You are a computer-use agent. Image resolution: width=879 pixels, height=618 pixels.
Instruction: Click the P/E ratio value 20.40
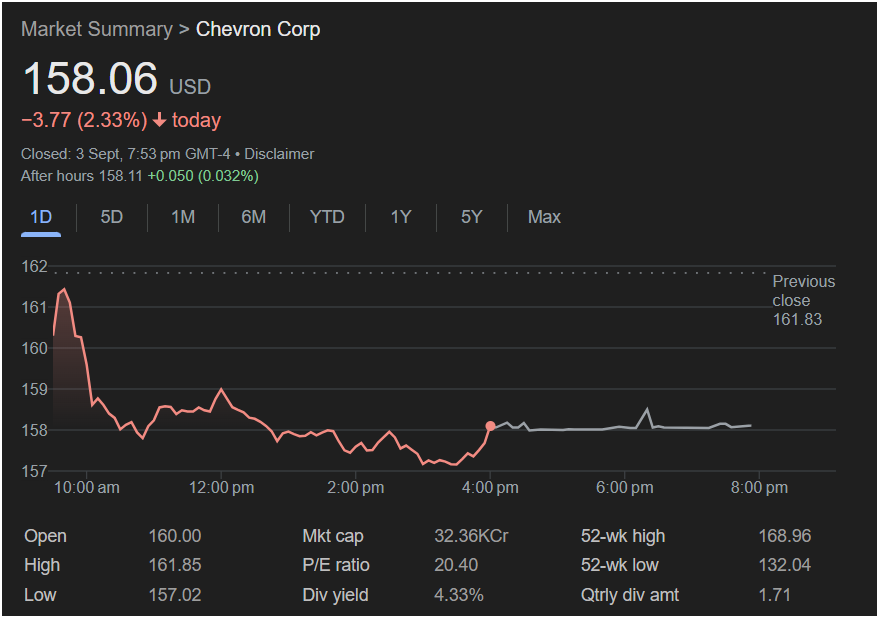click(x=456, y=565)
